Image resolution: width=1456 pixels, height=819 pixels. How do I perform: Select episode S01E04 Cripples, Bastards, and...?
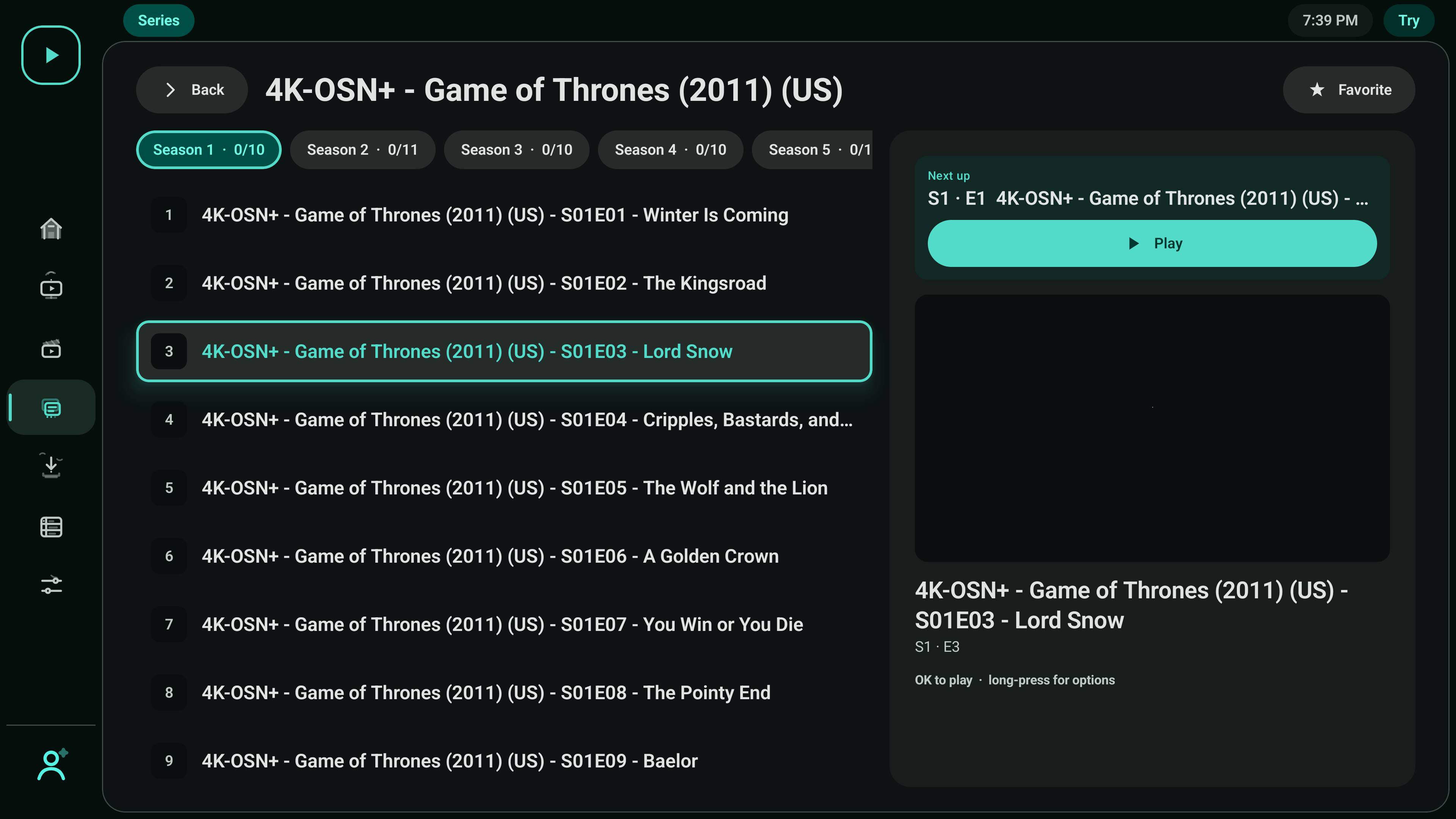pos(504,419)
